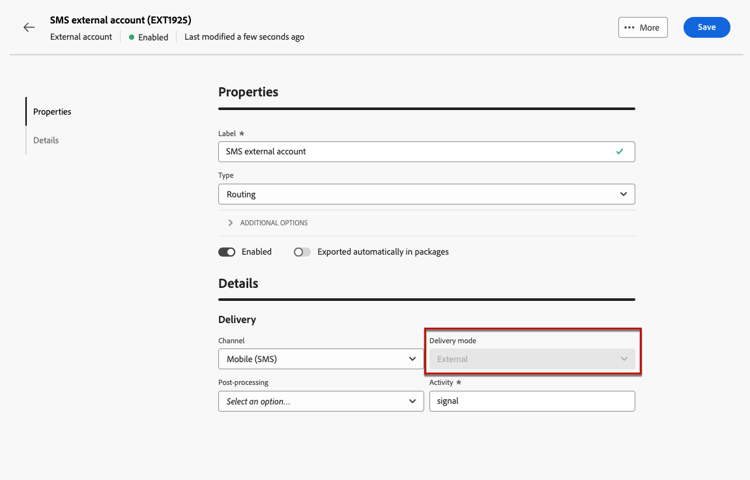Click the back arrow icon
The width and height of the screenshot is (750, 480).
[29, 27]
